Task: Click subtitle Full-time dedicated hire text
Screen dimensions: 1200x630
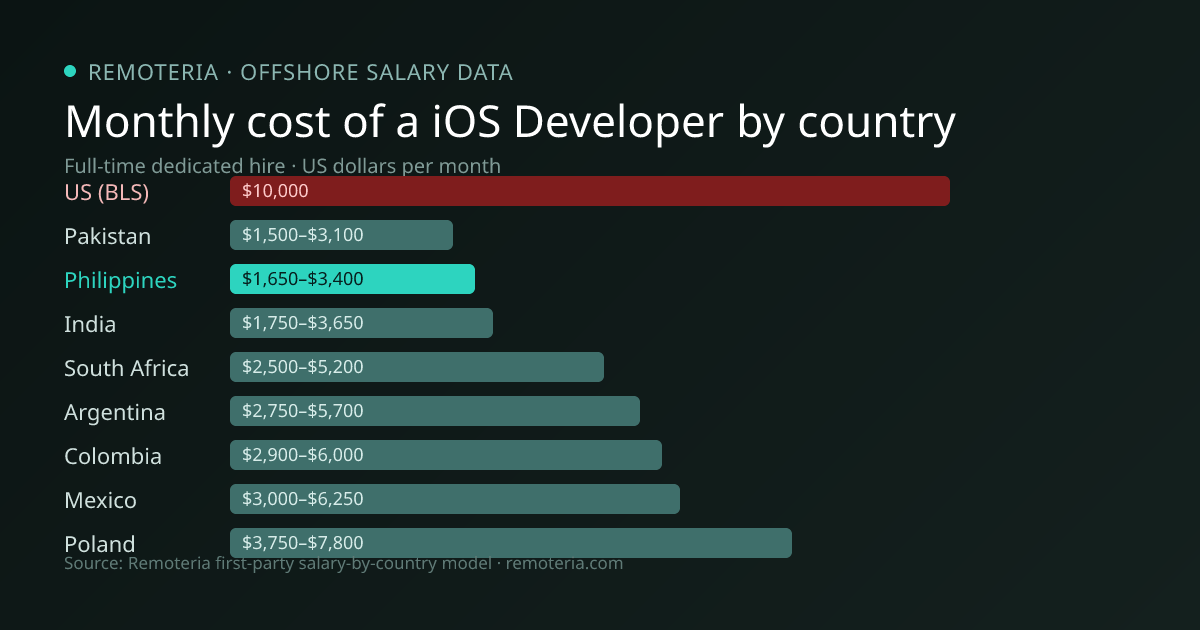Action: point(283,166)
